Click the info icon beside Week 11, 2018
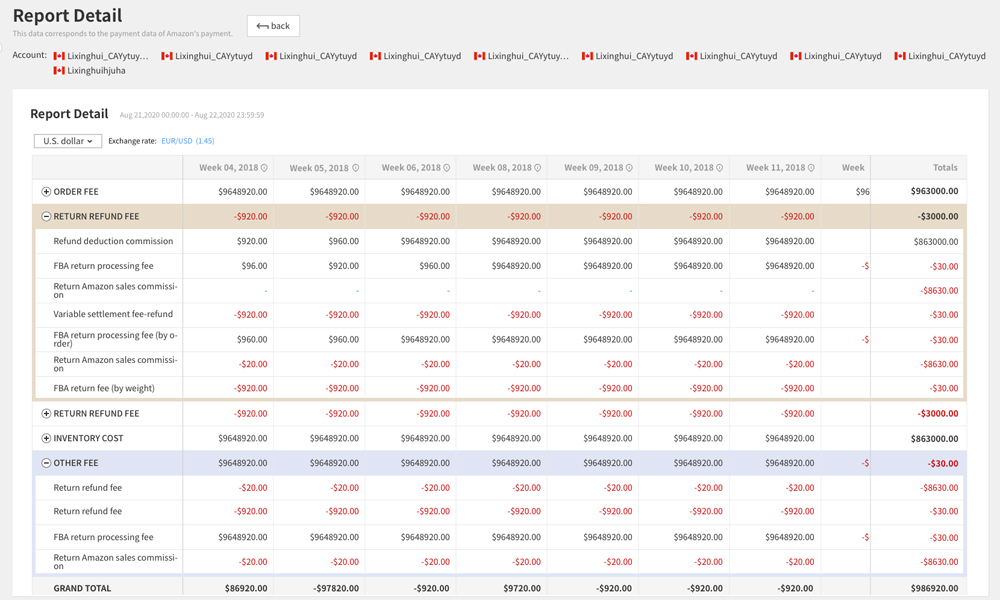Screen dimensions: 1000x600 pos(811,168)
